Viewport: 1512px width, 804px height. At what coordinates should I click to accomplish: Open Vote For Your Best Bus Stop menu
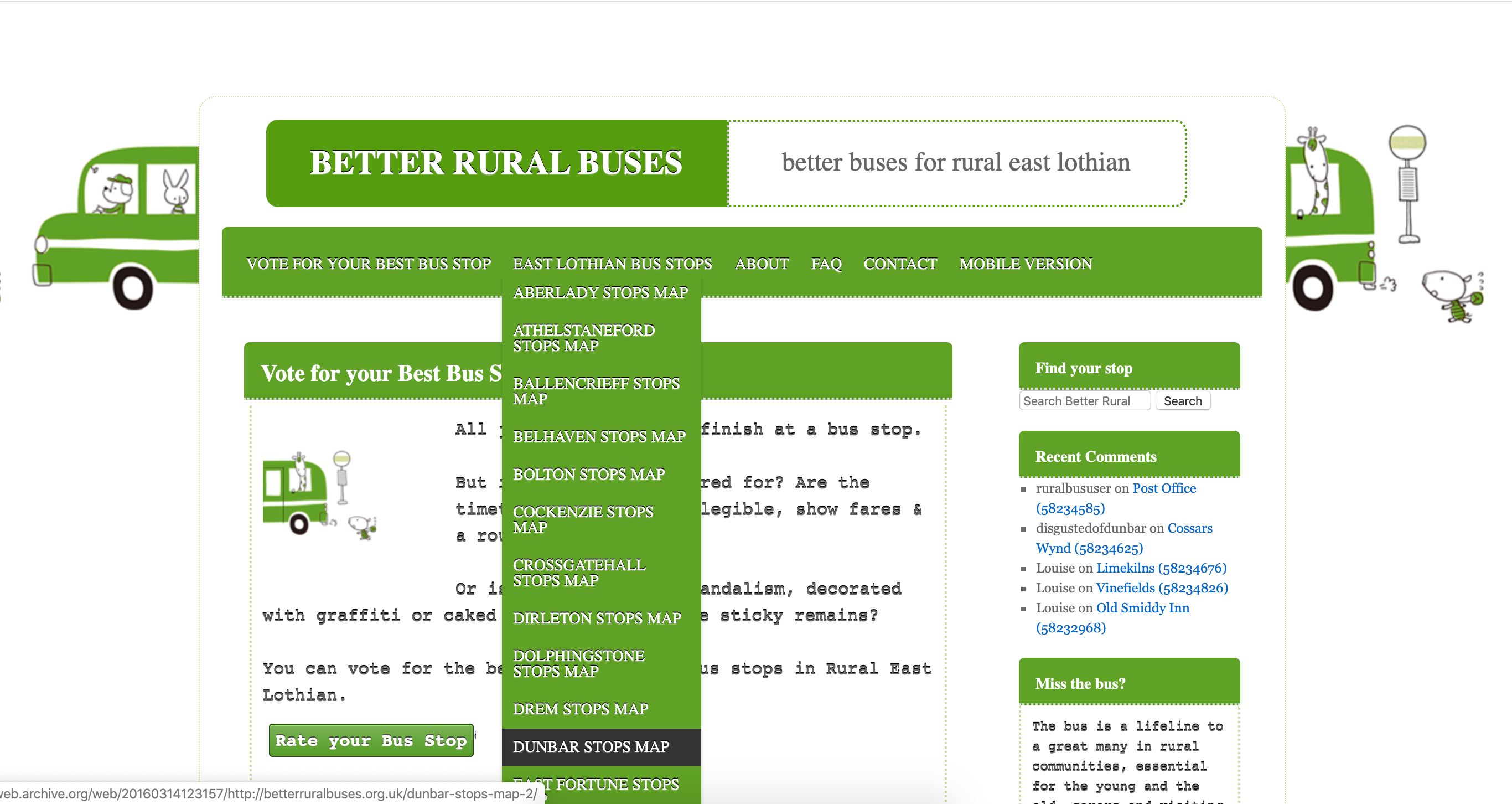coord(369,264)
